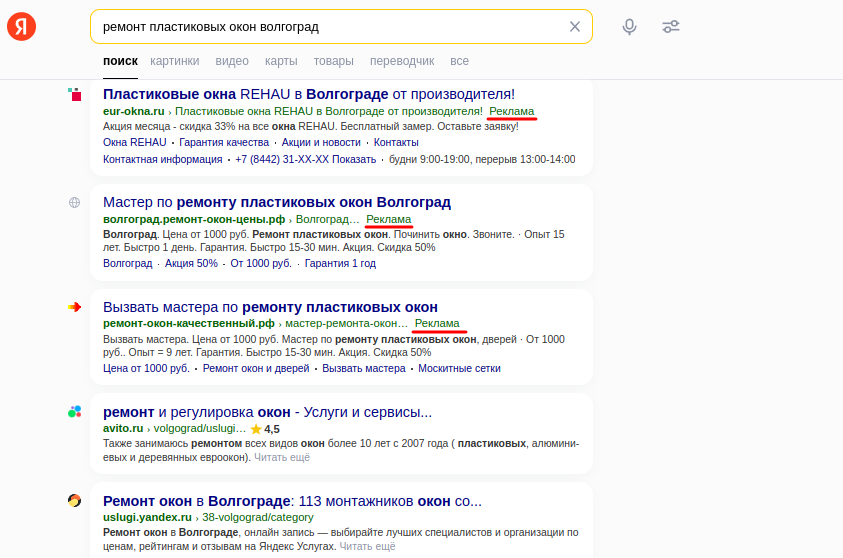Open Мастер по ремонту пластиковых окон Волгоград
Image resolution: width=843 pixels, height=558 pixels.
[x=277, y=202]
